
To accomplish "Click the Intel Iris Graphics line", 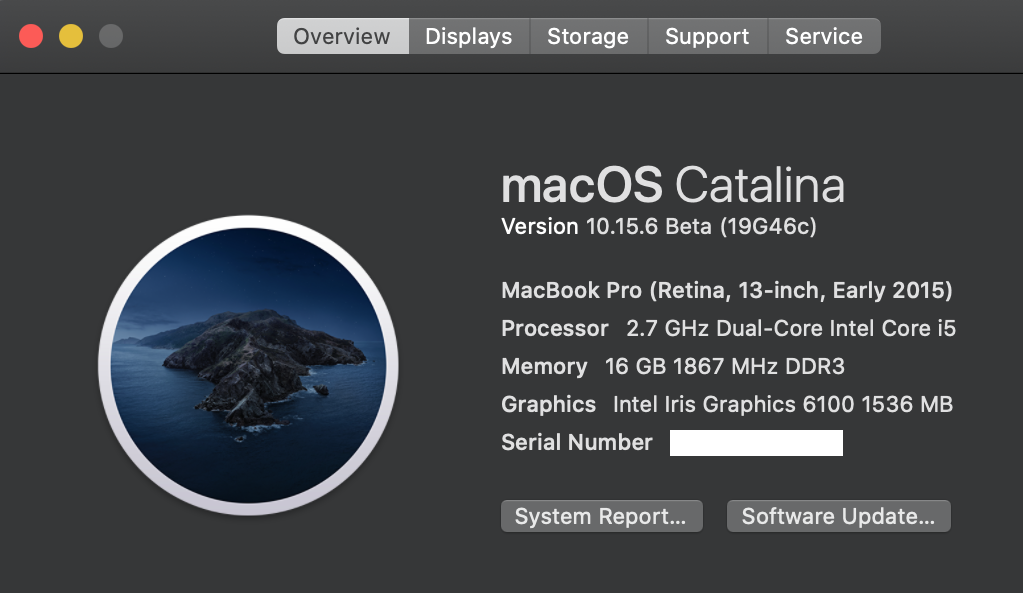I will pos(727,405).
